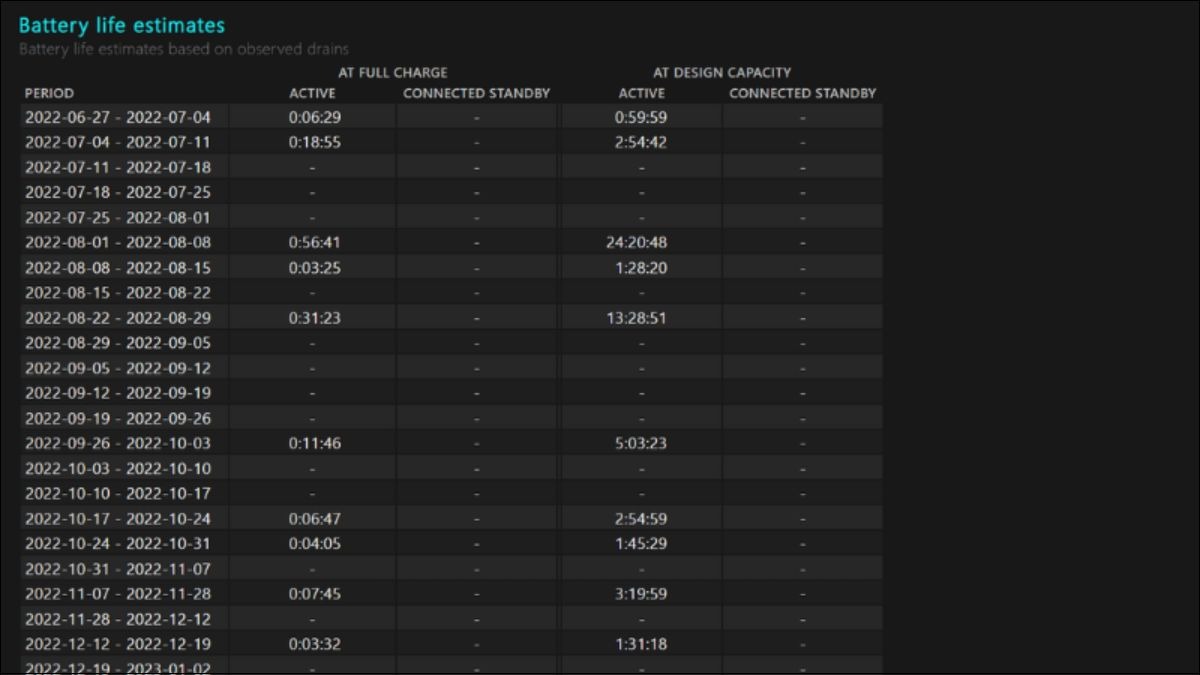
Task: Click the 13:28:51 design capacity value
Action: pyautogui.click(x=641, y=318)
